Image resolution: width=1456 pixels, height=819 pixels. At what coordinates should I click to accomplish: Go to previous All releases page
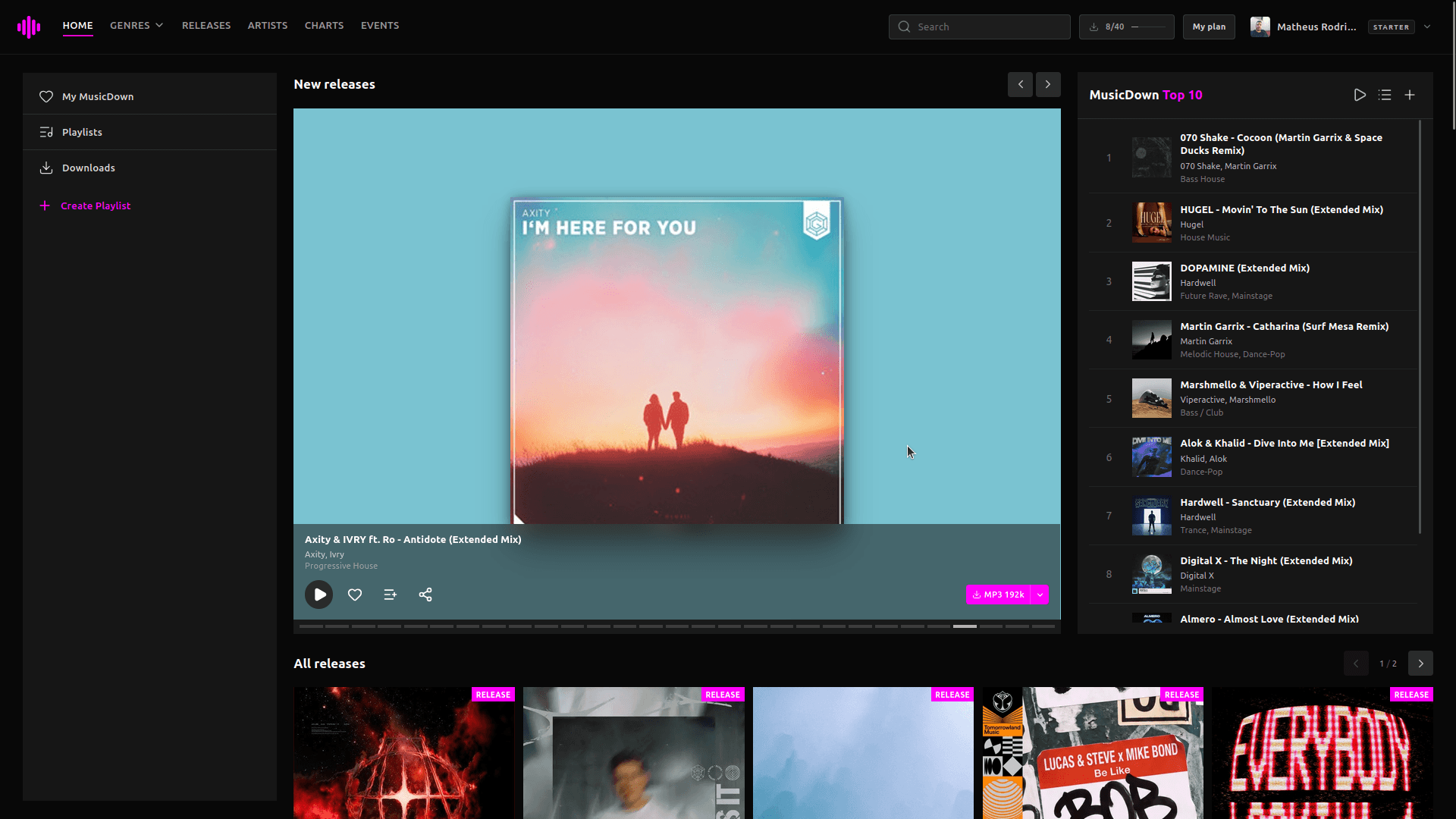1356,664
